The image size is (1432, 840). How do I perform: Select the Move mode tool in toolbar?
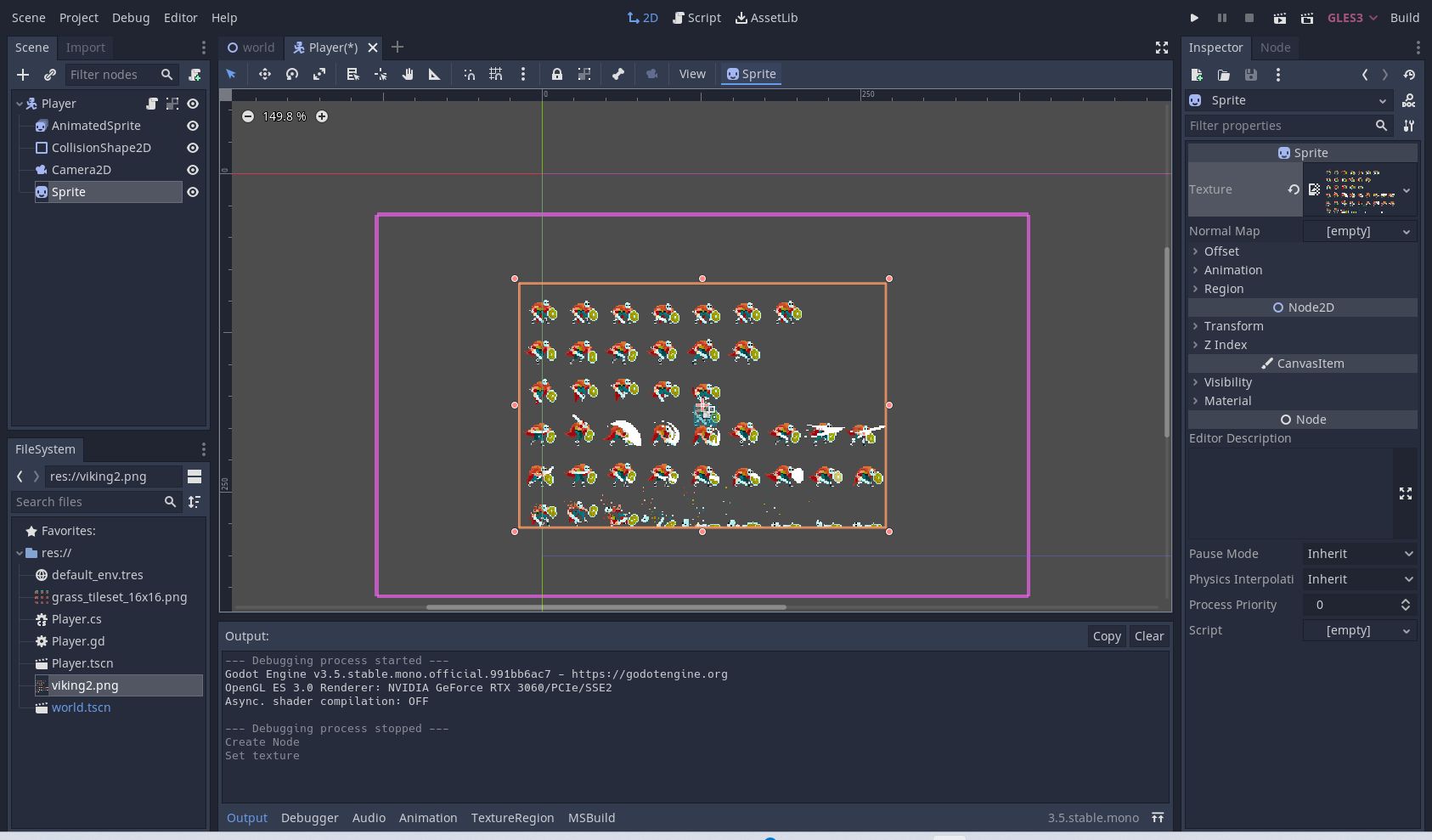click(265, 74)
